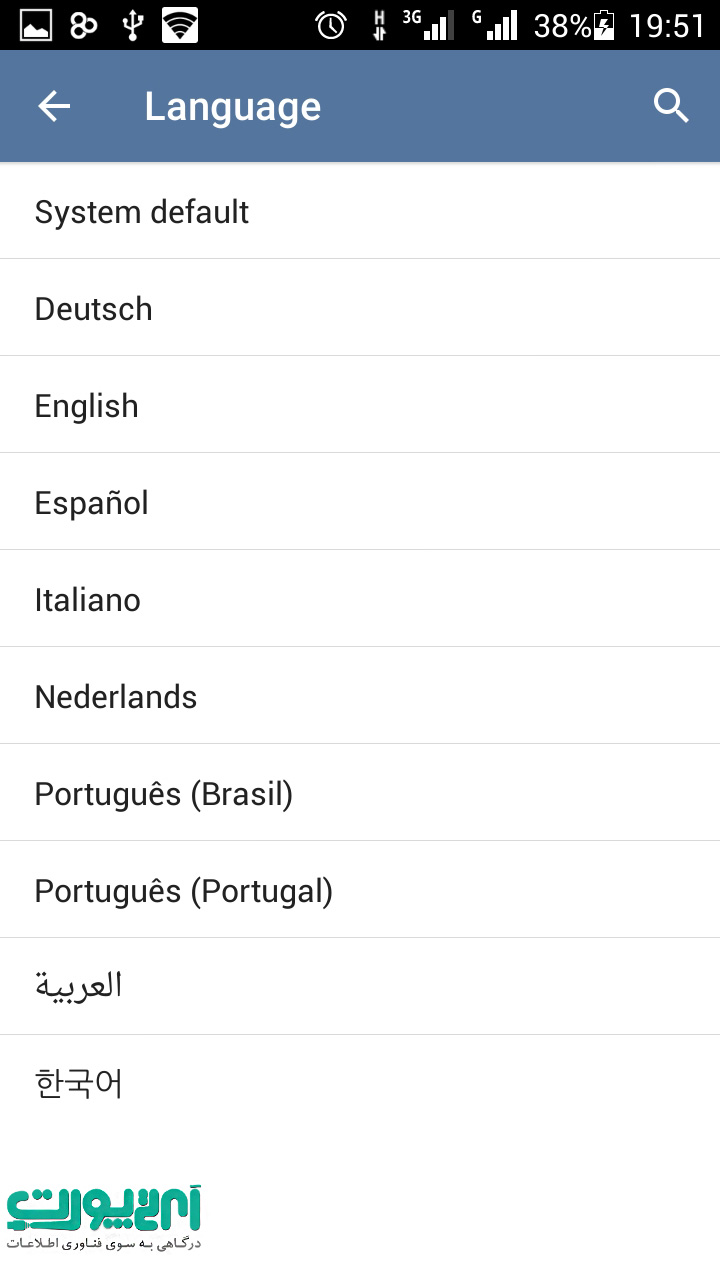Tap the USB connection status icon
Image resolution: width=720 pixels, height=1280 pixels.
click(132, 25)
